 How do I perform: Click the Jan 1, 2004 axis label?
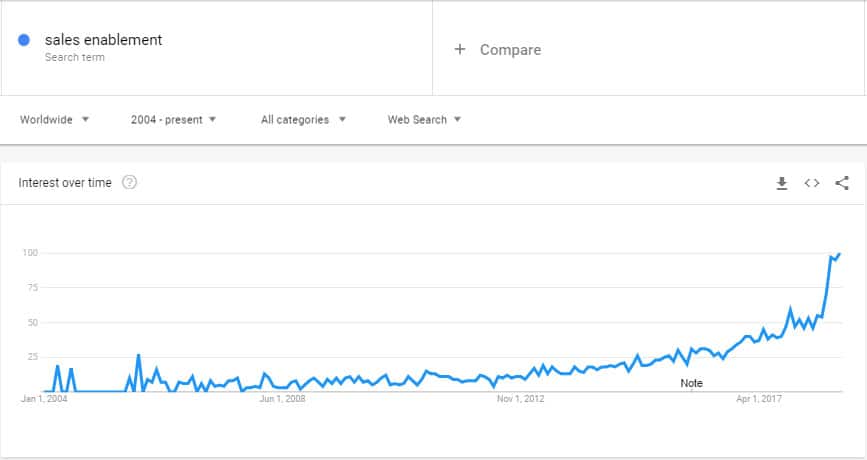pyautogui.click(x=44, y=399)
